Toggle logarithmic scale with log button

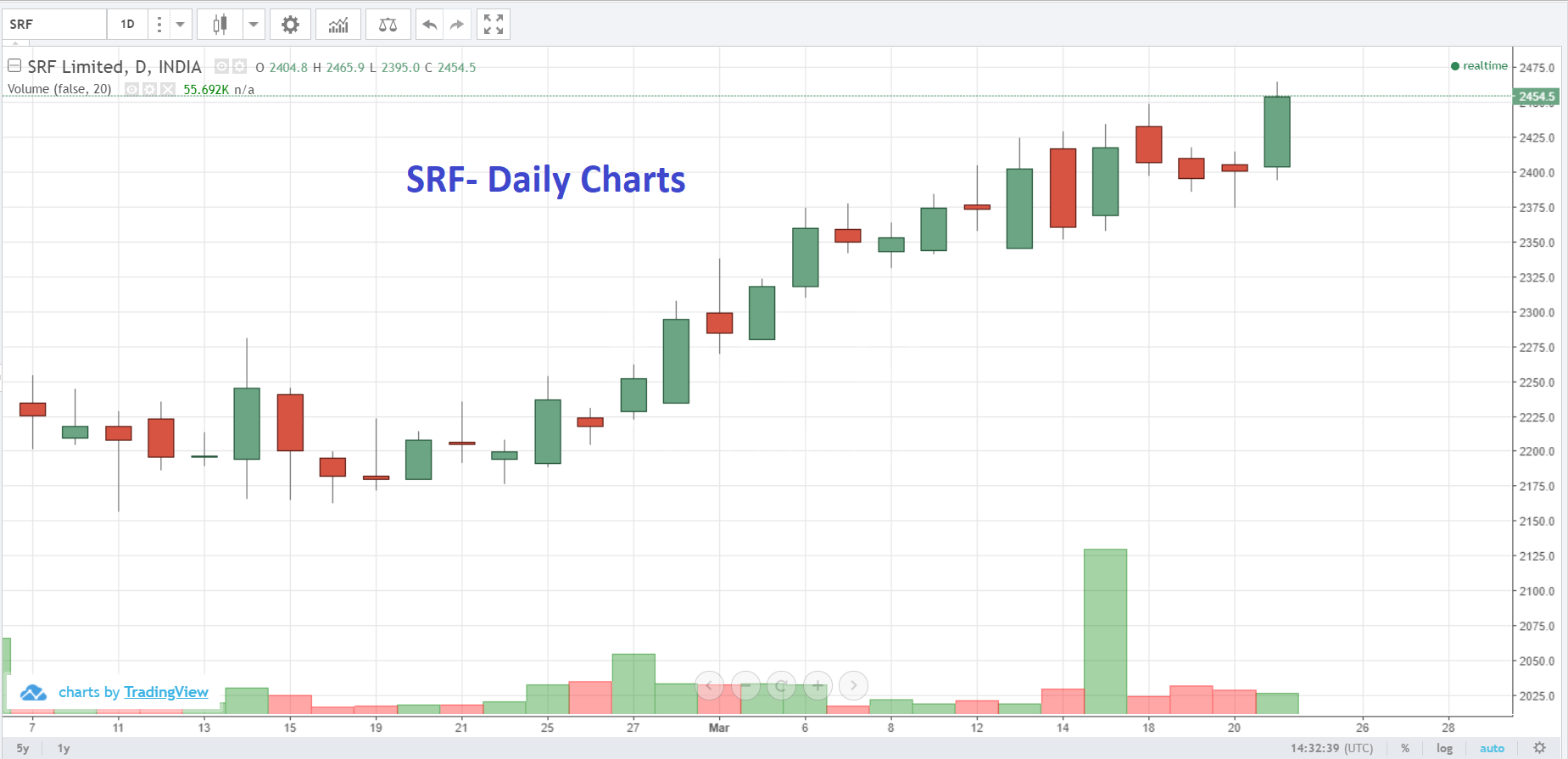(1444, 748)
